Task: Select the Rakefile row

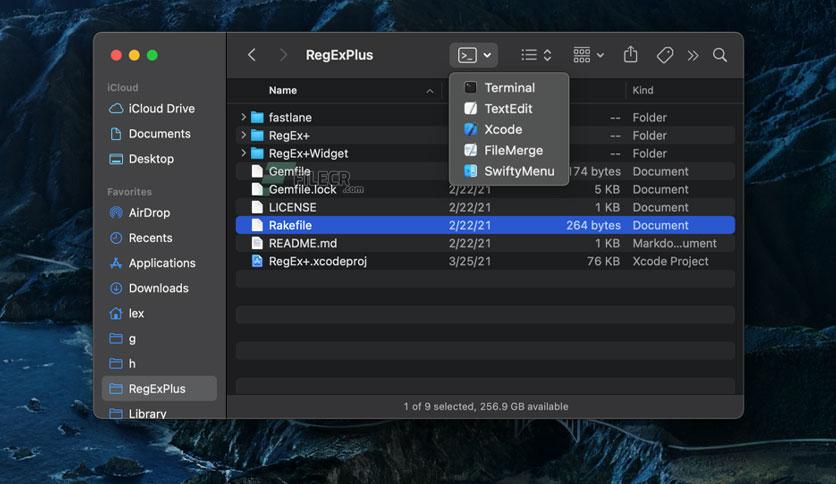Action: click(485, 225)
